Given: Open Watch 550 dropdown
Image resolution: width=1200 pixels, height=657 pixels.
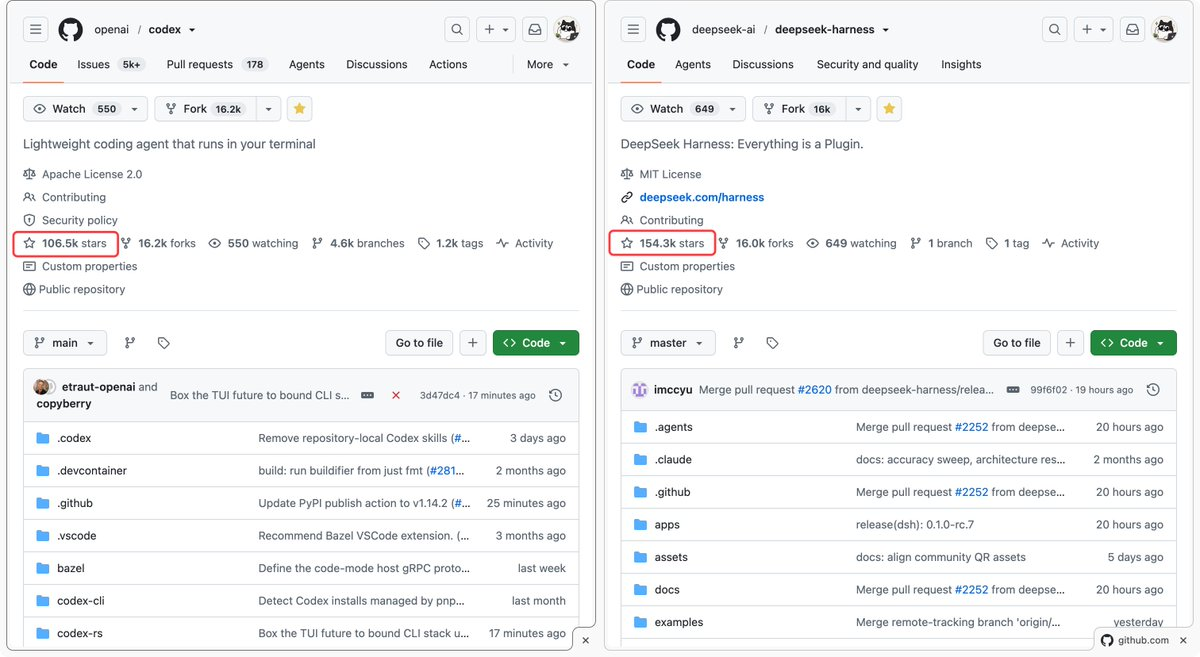Looking at the screenshot, I should click(85, 109).
